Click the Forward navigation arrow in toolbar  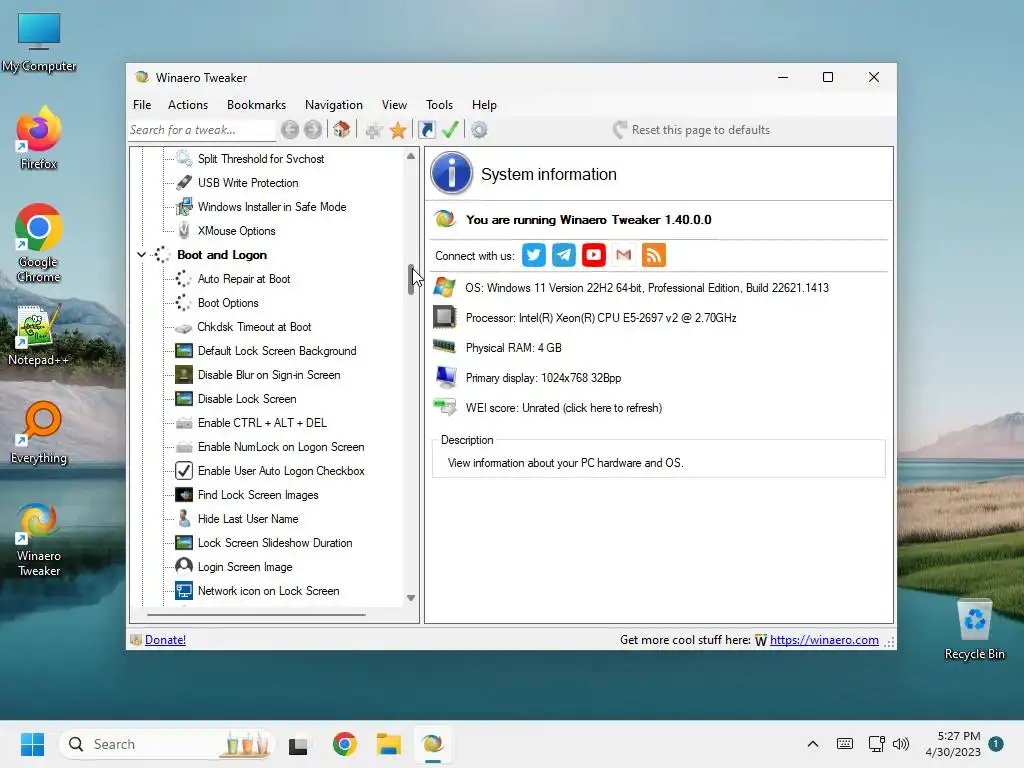[313, 130]
